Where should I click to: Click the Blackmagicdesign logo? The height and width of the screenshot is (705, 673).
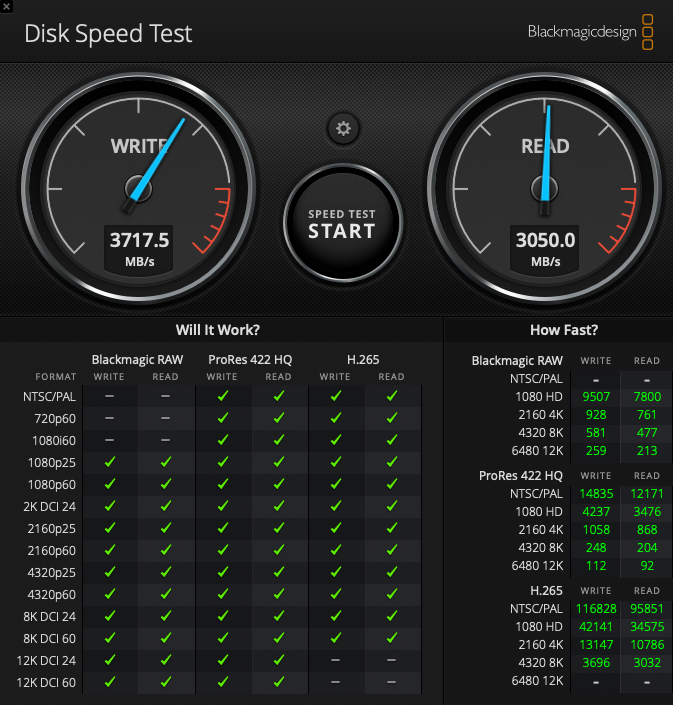(x=590, y=32)
